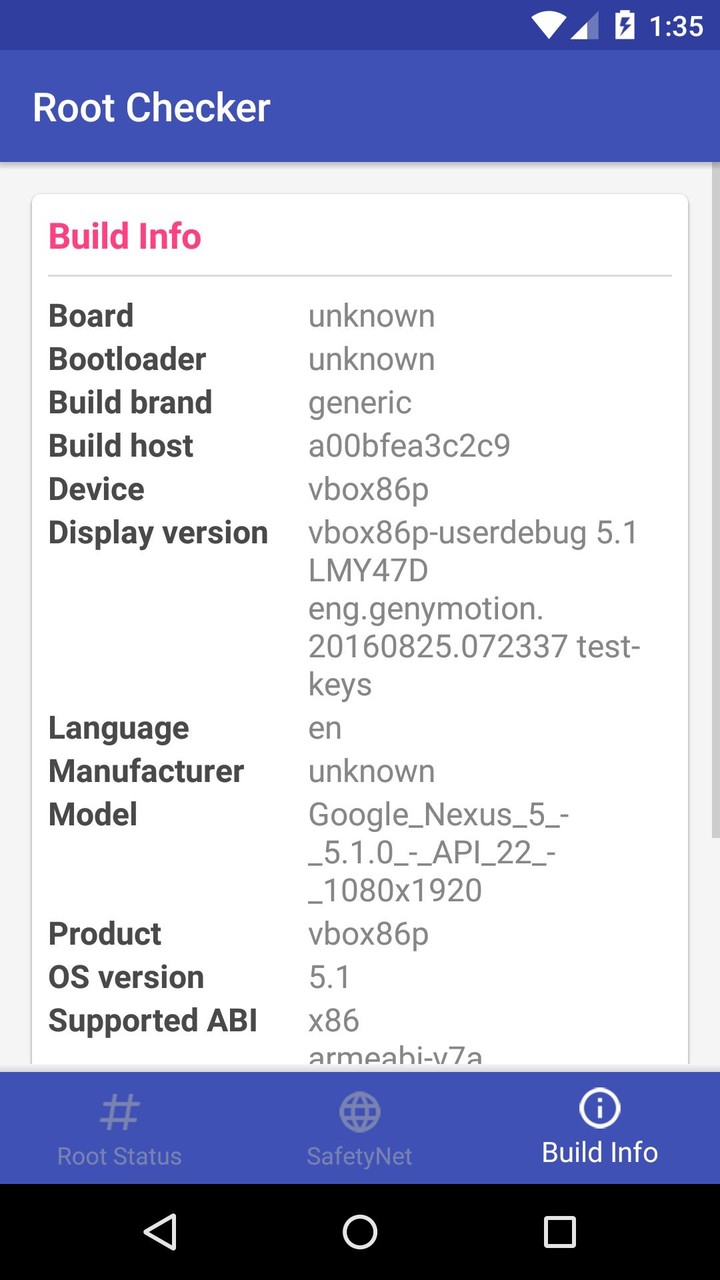Tap the SafetyNet globe icon

pos(359,1110)
